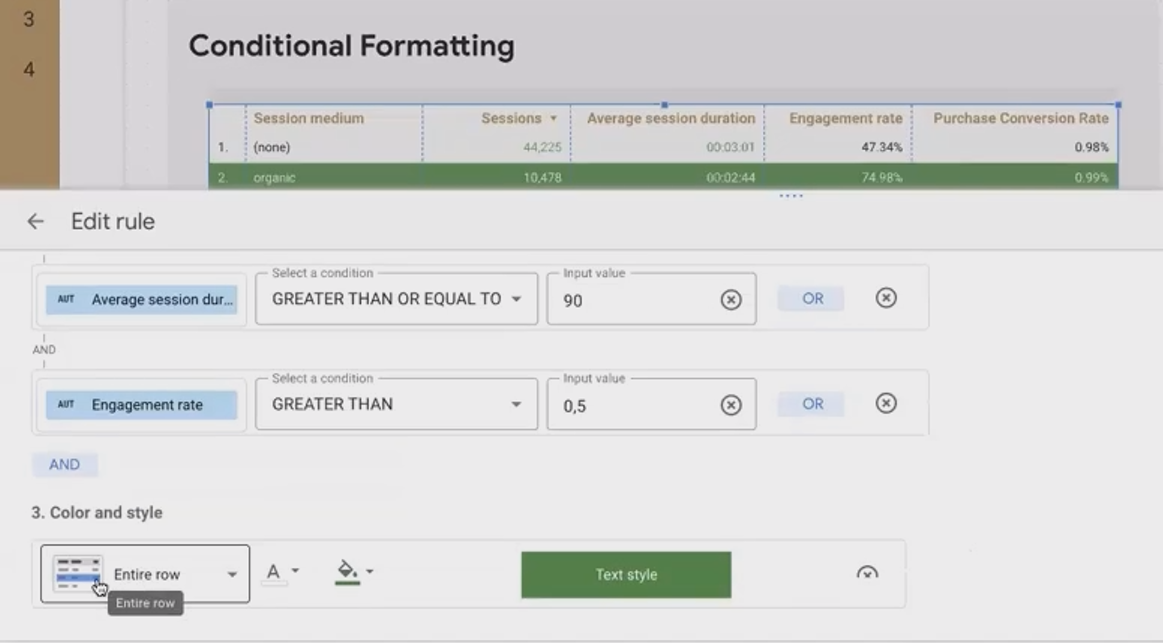
Task: Clear the 0,5 input with the X icon
Action: pyautogui.click(x=730, y=404)
